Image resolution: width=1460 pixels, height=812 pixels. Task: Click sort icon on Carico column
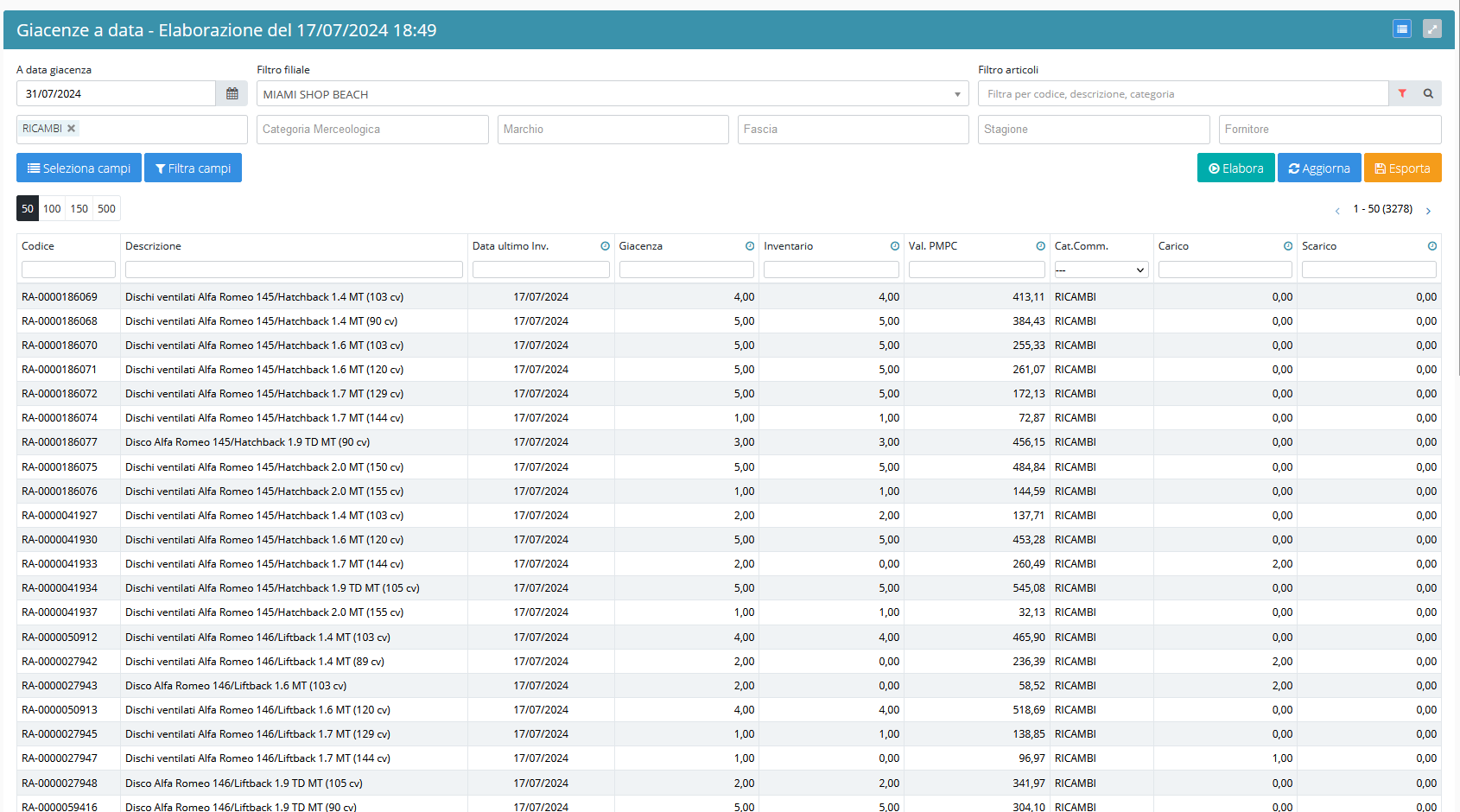[x=1288, y=246]
